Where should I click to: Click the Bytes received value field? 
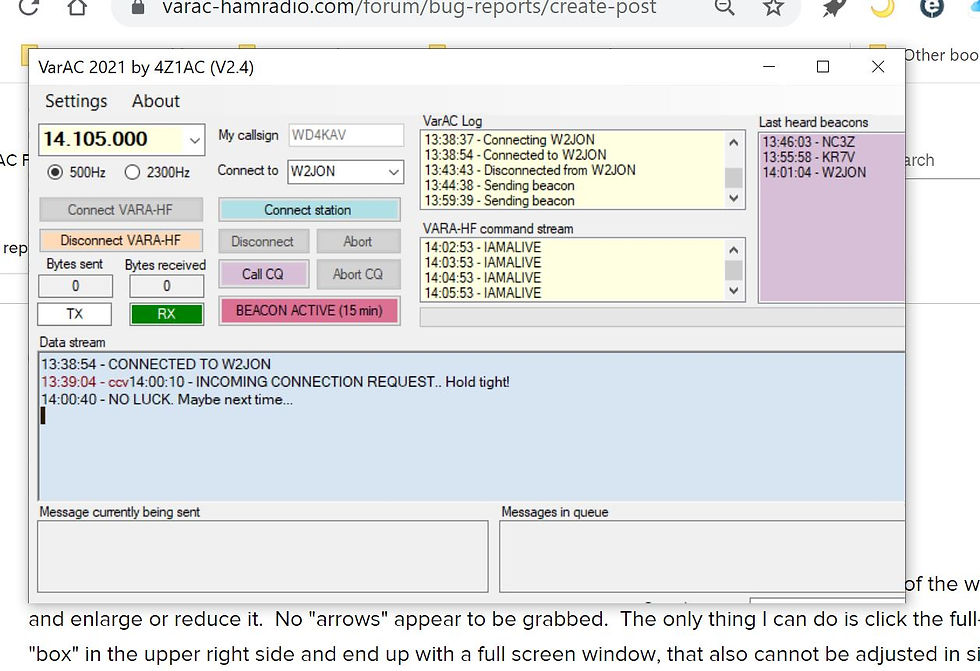pos(166,286)
